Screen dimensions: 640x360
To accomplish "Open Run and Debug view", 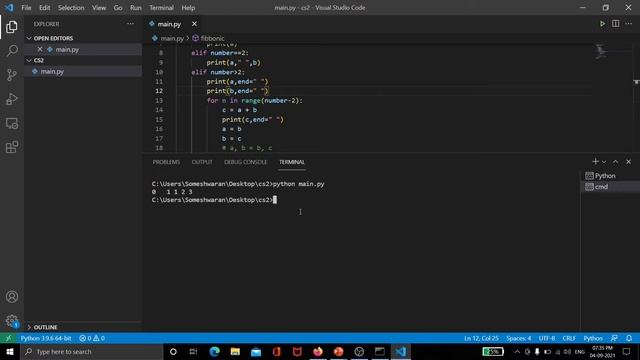I will coord(12,99).
